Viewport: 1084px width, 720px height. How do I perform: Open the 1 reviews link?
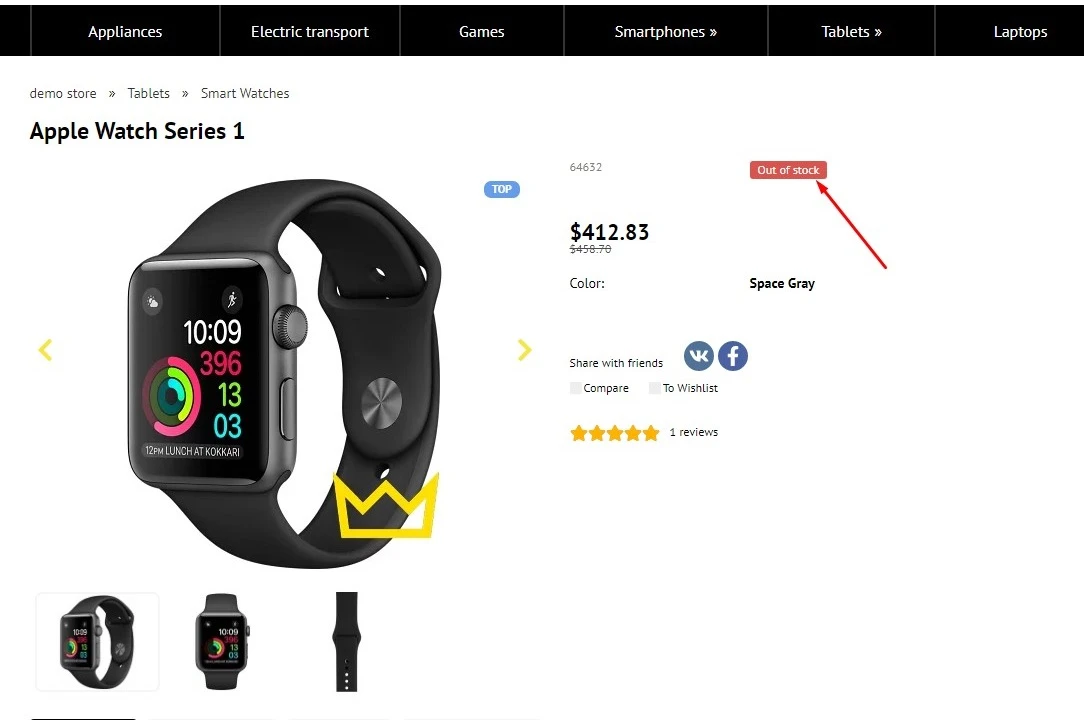tap(693, 432)
